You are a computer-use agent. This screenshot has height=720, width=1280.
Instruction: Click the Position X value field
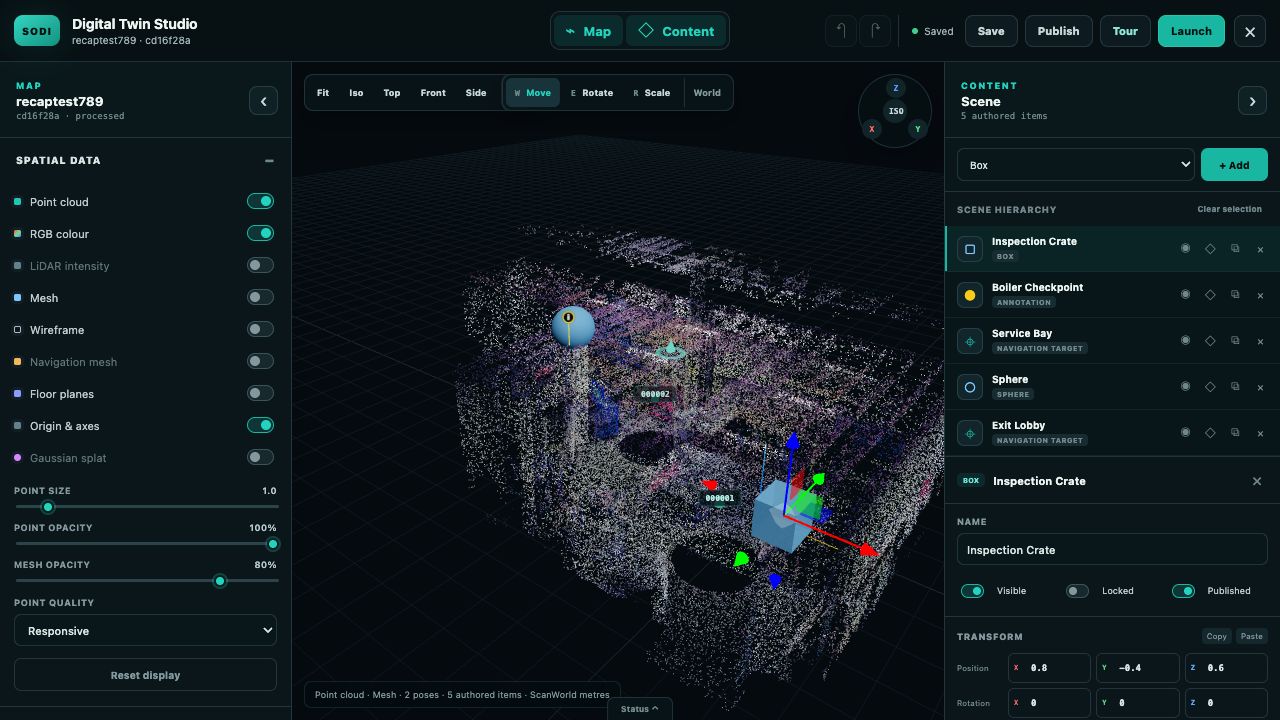(x=1049, y=668)
